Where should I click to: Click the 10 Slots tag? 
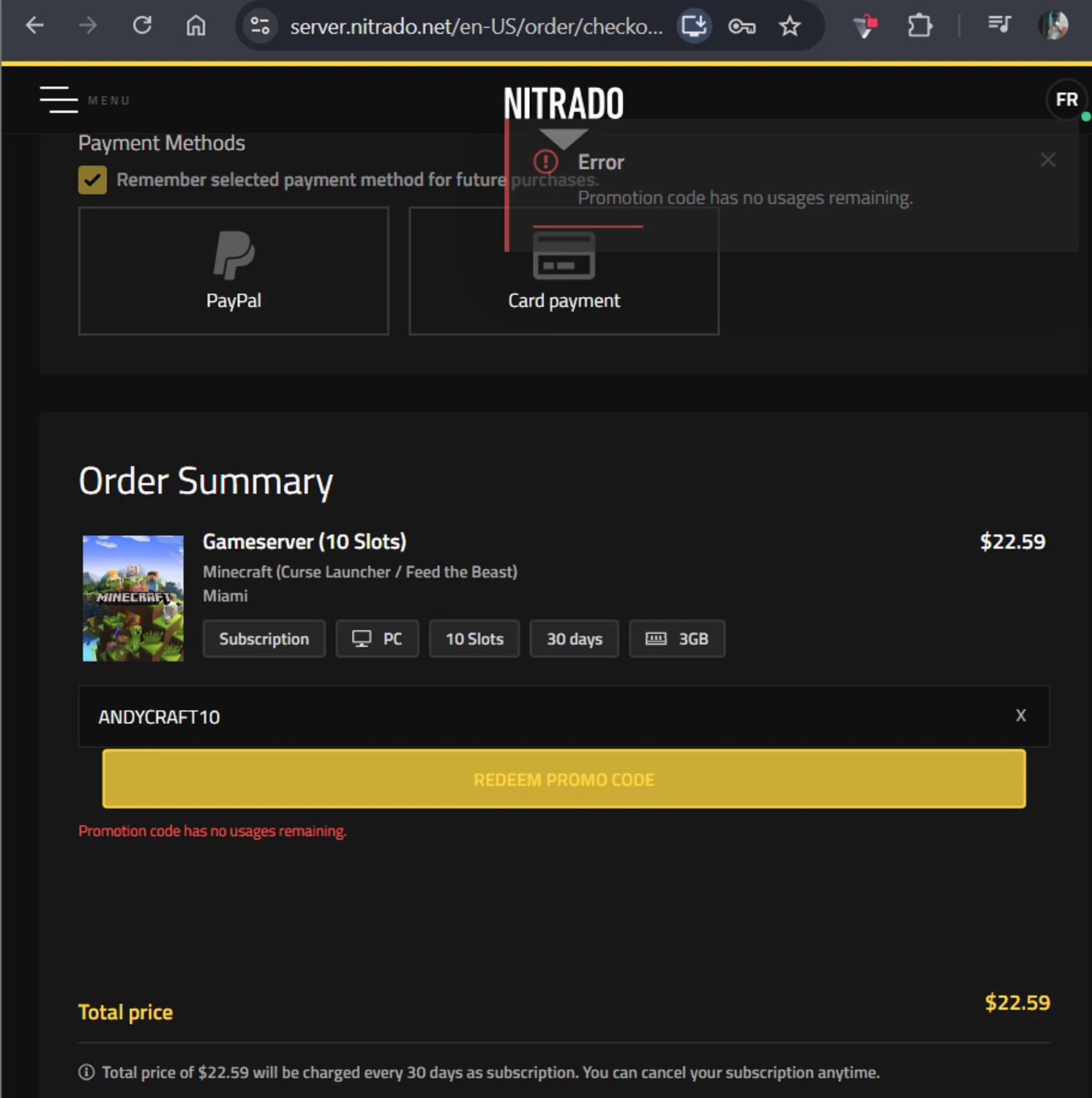(x=474, y=639)
